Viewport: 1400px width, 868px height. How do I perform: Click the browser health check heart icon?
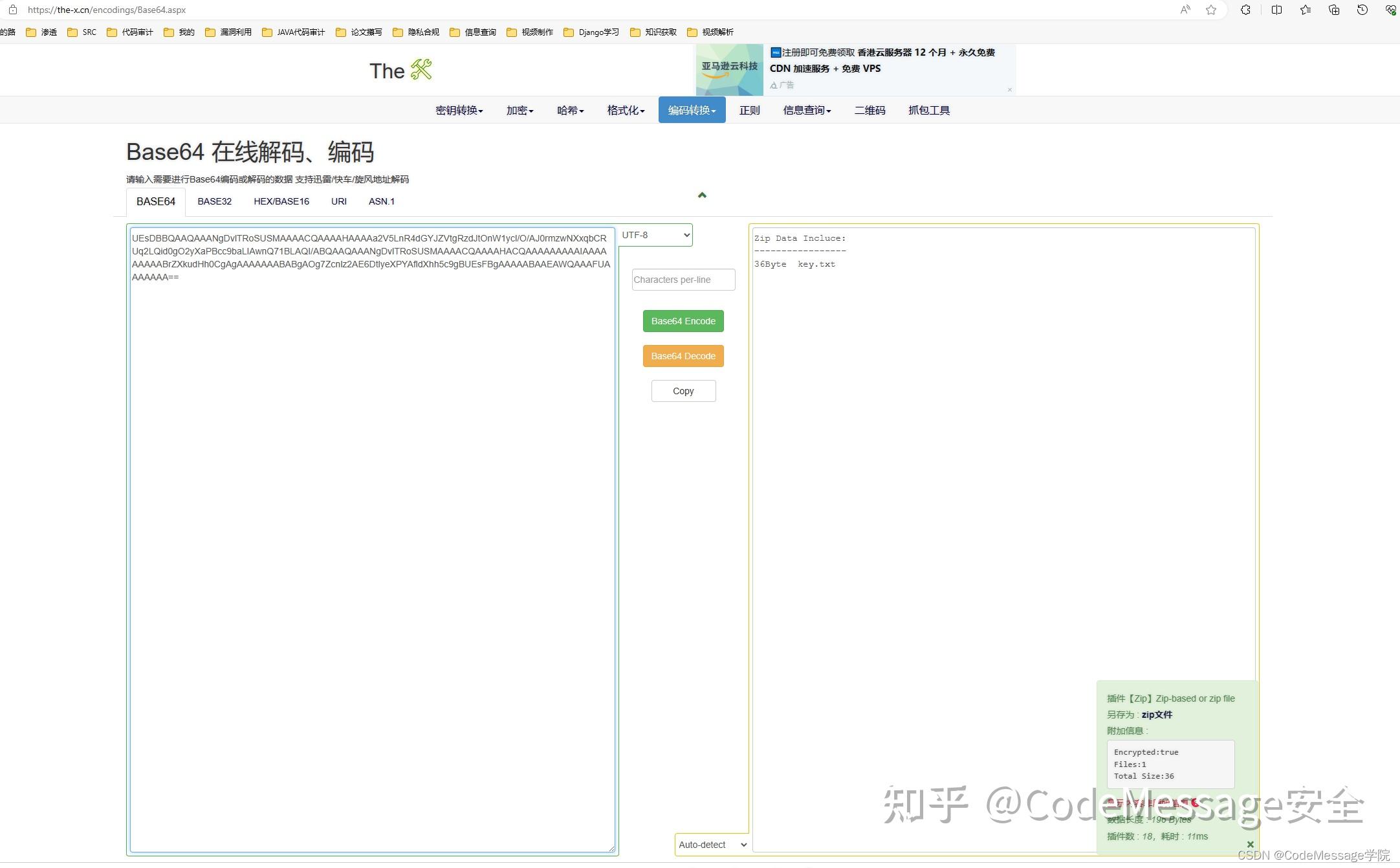click(1390, 10)
